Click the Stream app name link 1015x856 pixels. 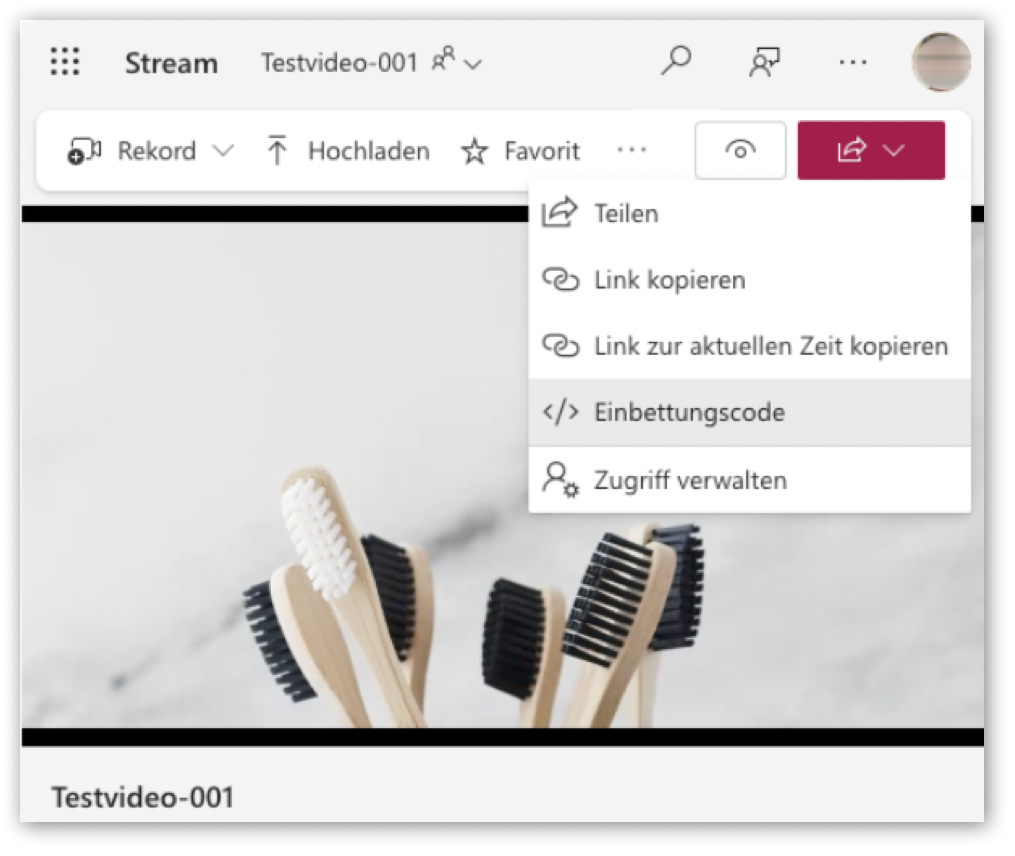point(171,63)
